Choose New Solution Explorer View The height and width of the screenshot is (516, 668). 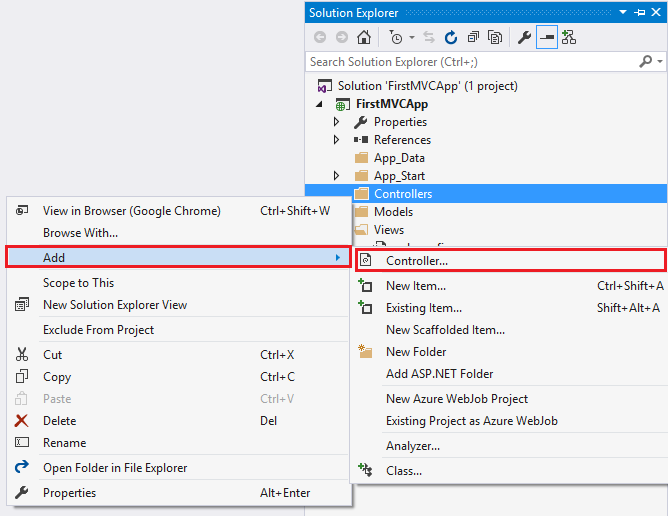click(179, 305)
